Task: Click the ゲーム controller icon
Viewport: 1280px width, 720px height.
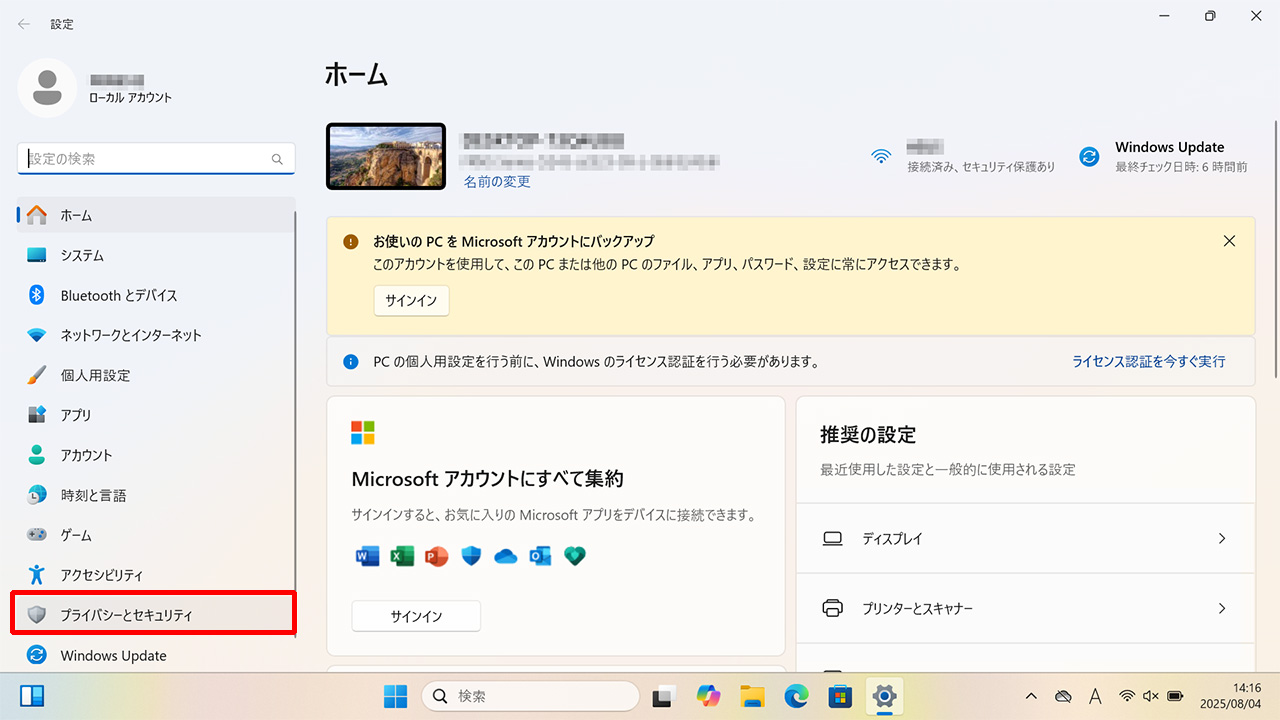Action: (x=37, y=535)
